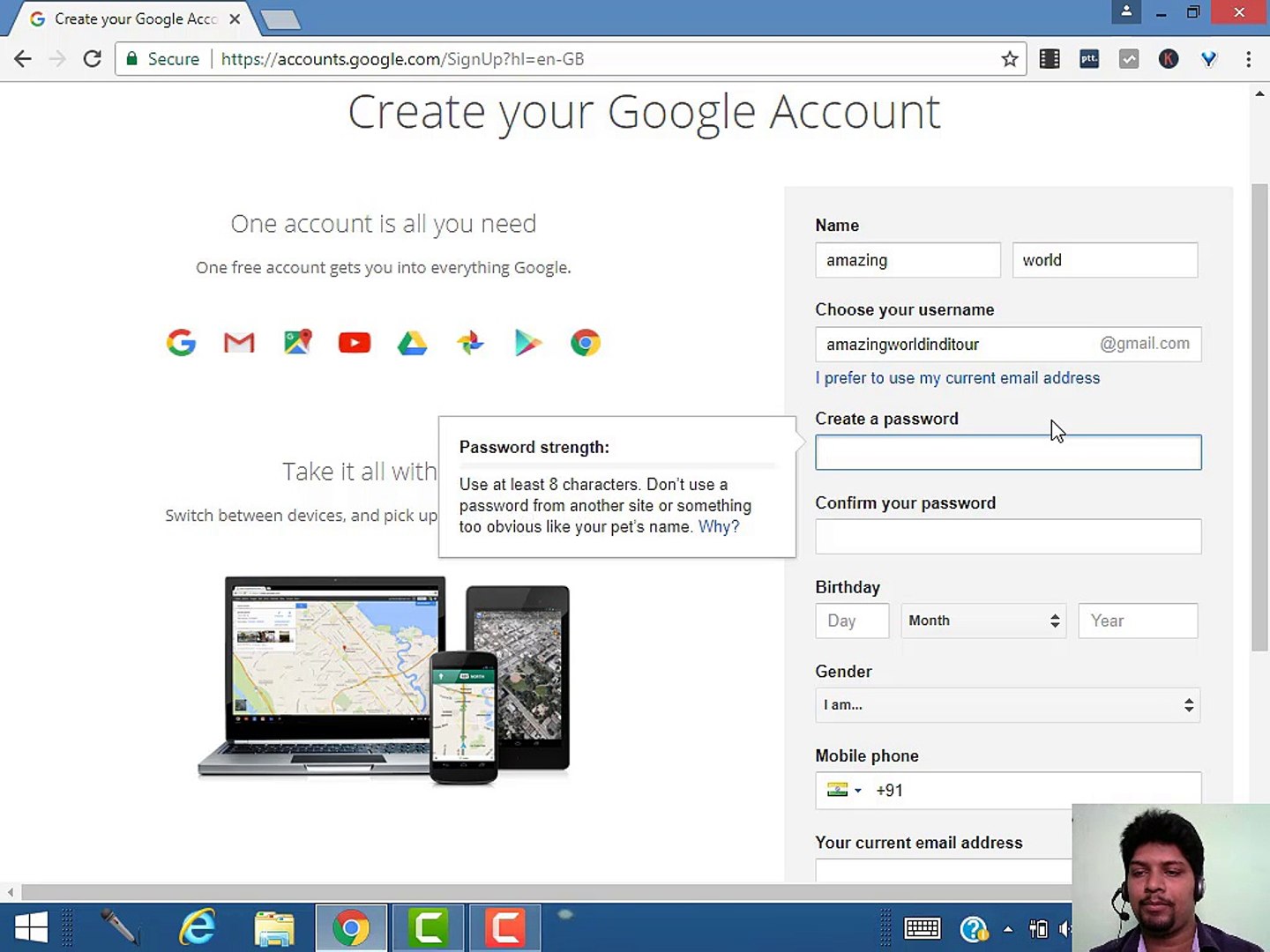Click the YouTube product icon
The height and width of the screenshot is (952, 1270).
pyautogui.click(x=355, y=343)
